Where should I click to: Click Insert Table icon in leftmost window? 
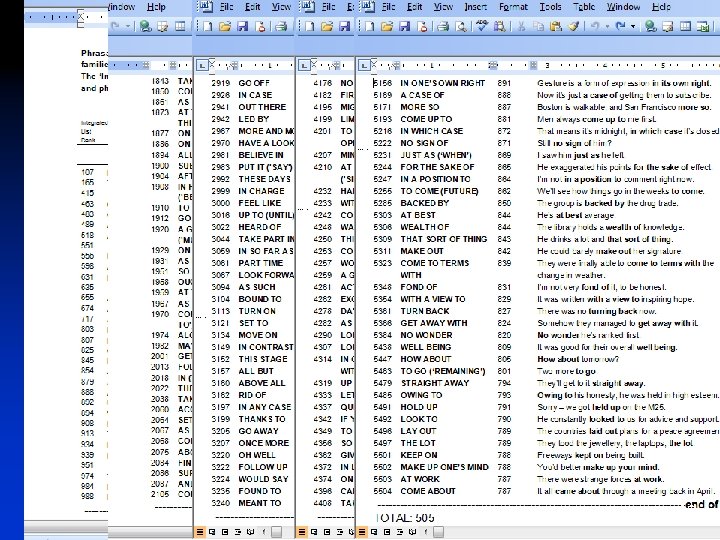pos(180,27)
